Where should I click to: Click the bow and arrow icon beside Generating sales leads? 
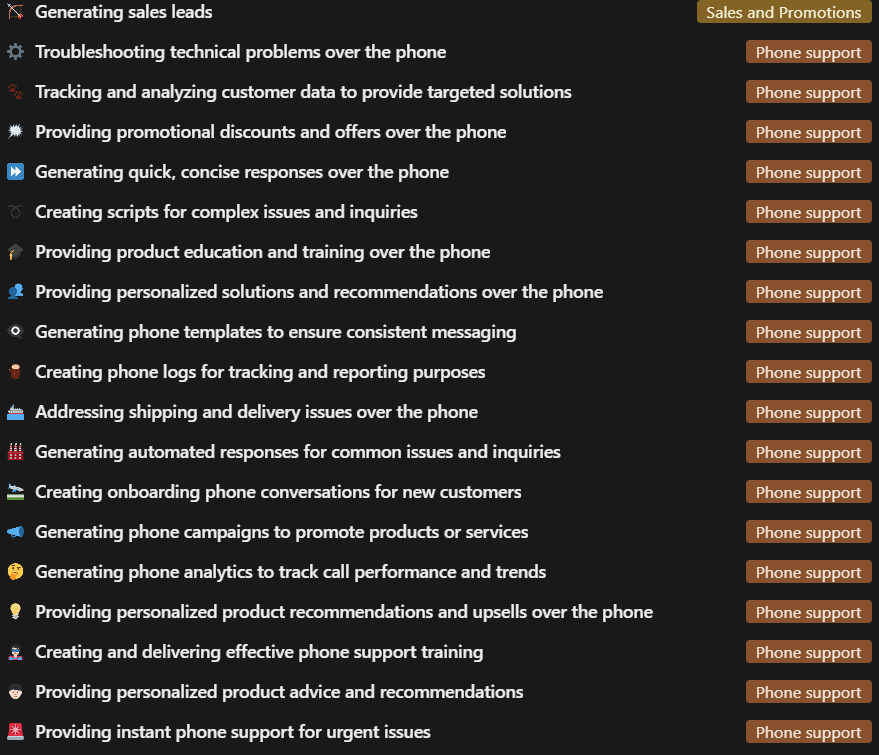coord(14,12)
